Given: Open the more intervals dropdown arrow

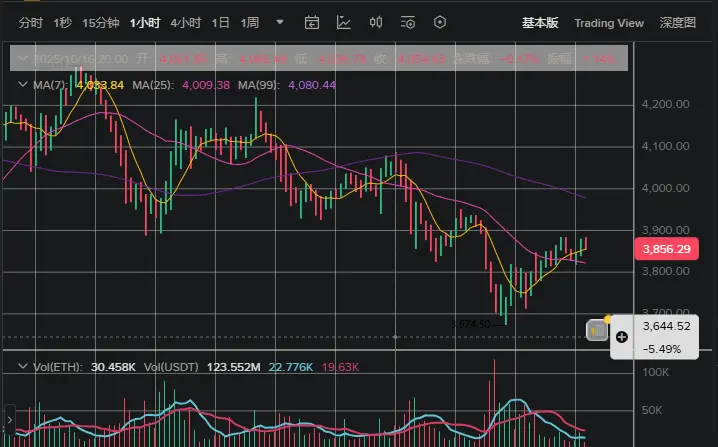Looking at the screenshot, I should (x=280, y=22).
